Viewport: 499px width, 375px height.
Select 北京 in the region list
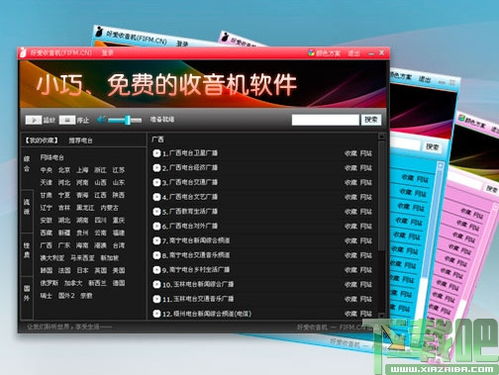click(x=64, y=170)
